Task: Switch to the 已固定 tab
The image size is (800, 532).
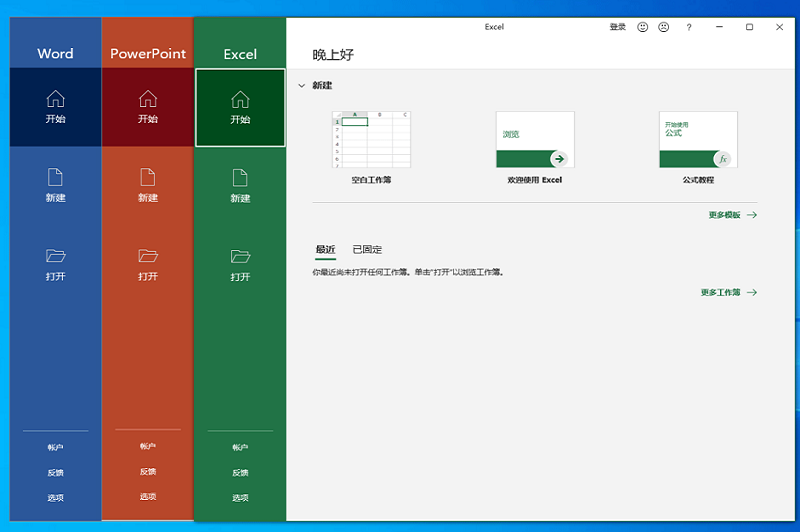Action: (x=367, y=250)
